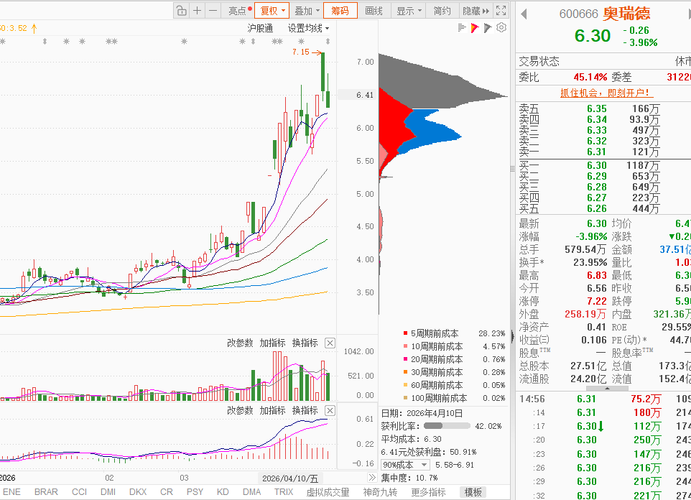Click the 7.15 high price label on chart
691x500 pixels.
(301, 52)
